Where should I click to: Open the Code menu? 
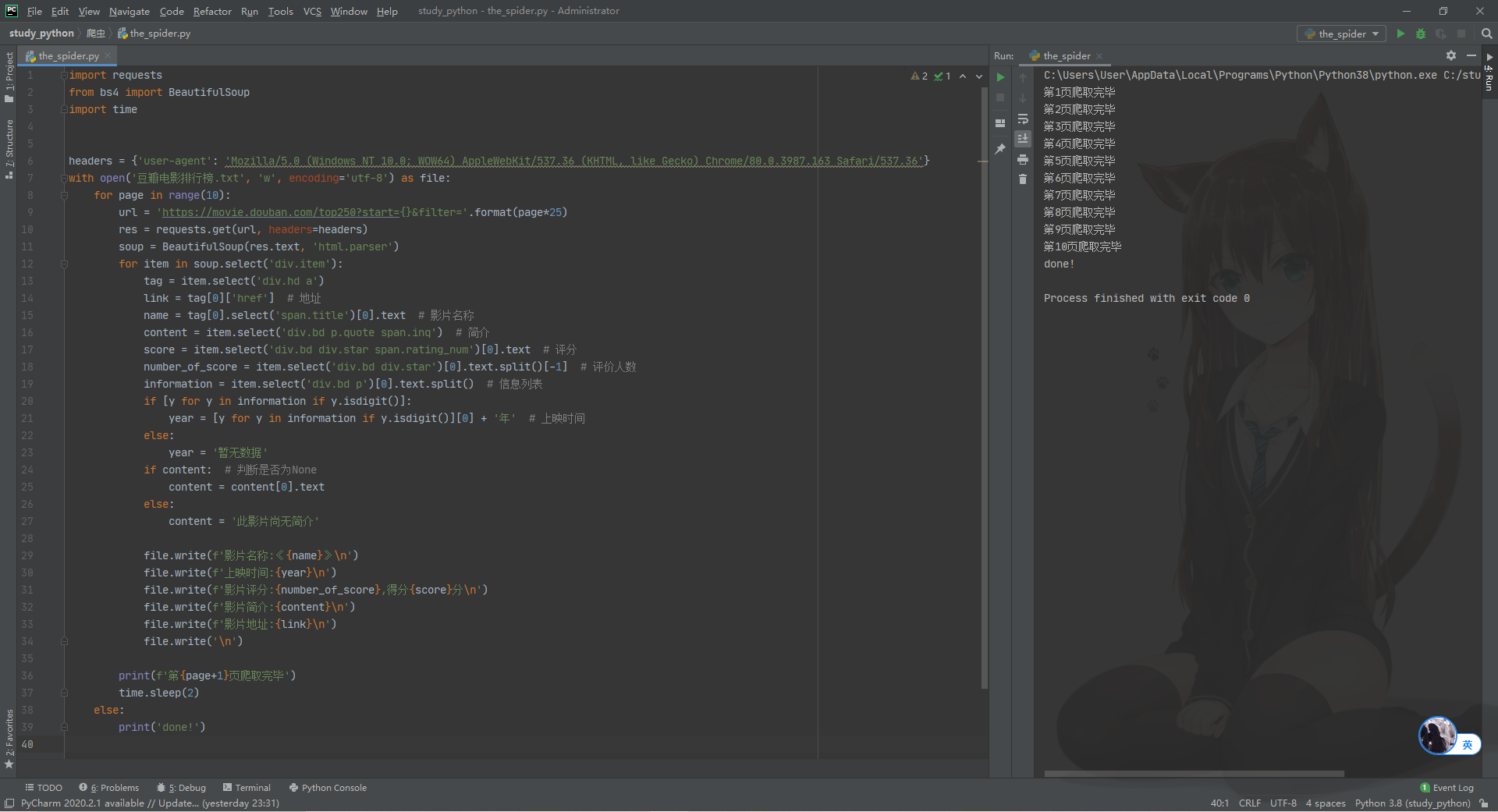[172, 11]
